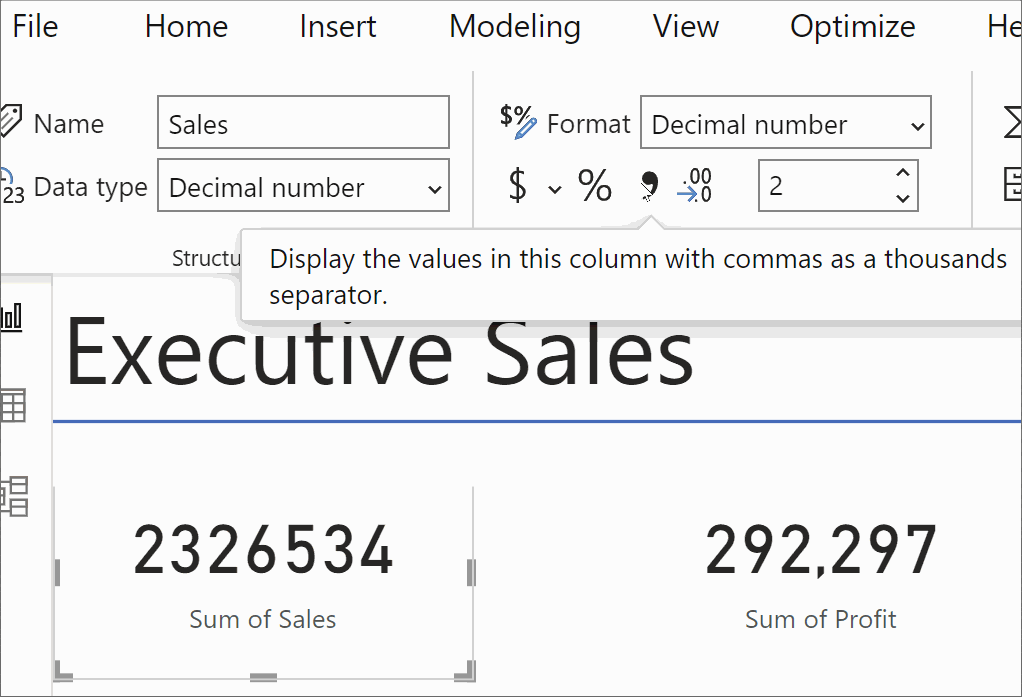Viewport: 1022px width, 697px height.
Task: Switch to Report view in left sidebar
Action: (13, 319)
